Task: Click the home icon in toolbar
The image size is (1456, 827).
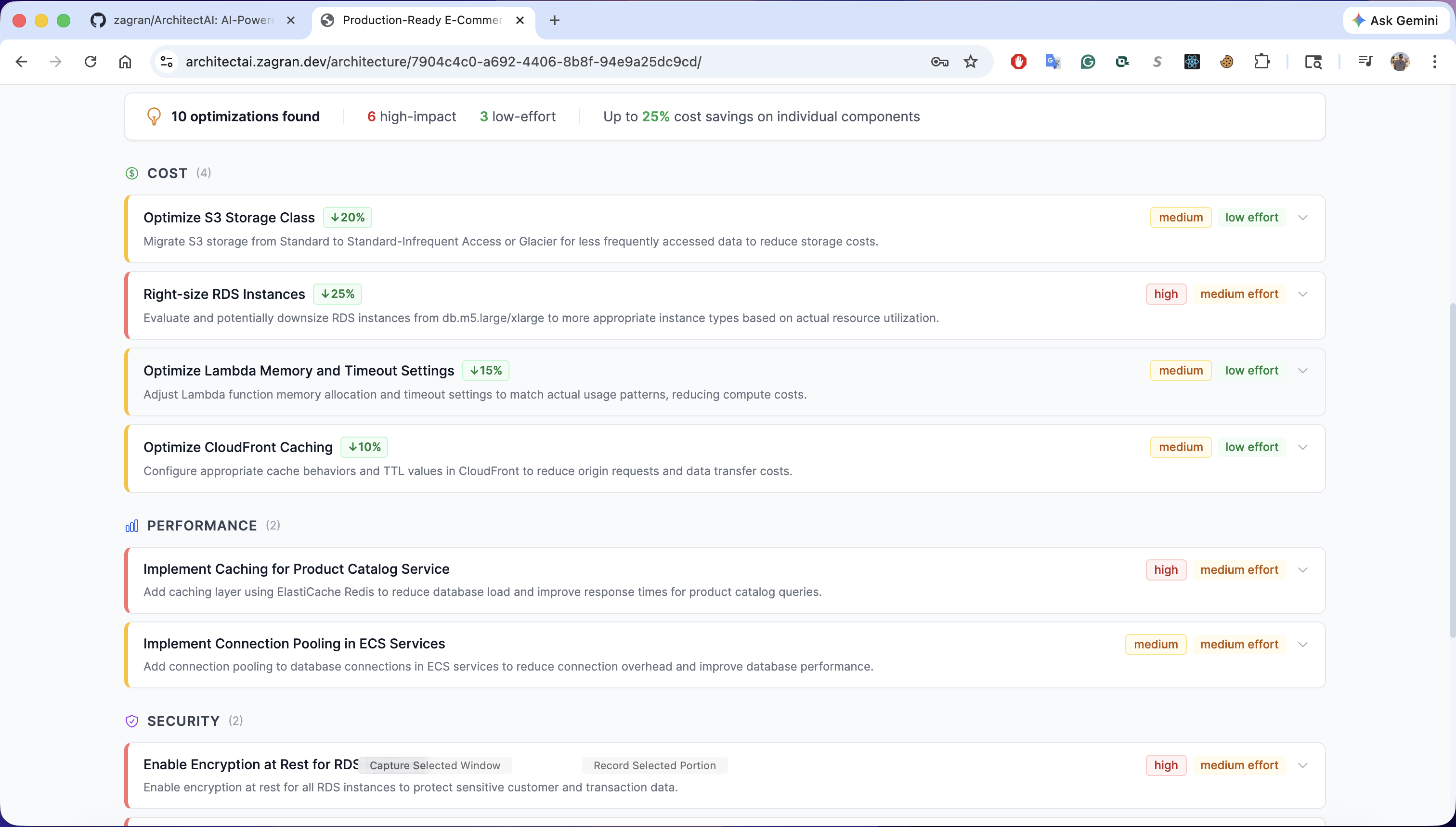Action: click(125, 61)
